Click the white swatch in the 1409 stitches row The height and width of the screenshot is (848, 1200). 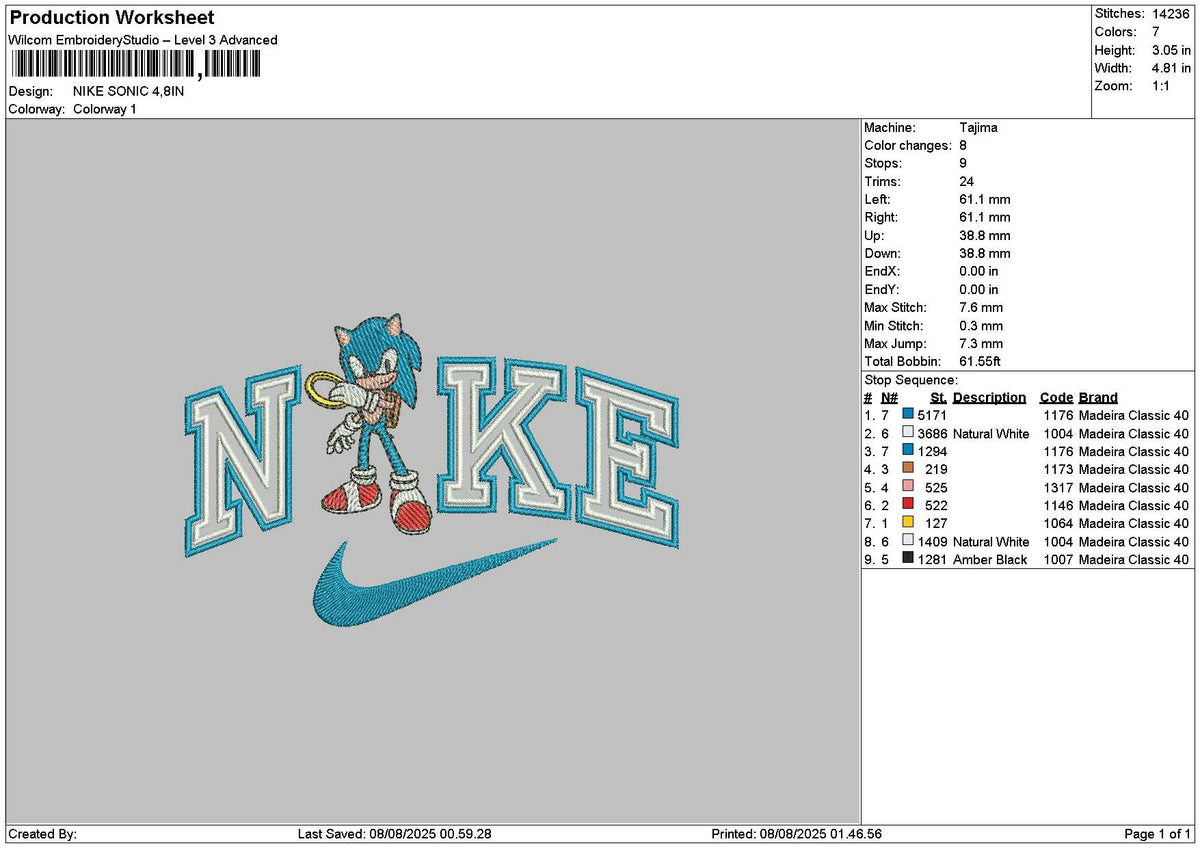pos(907,540)
